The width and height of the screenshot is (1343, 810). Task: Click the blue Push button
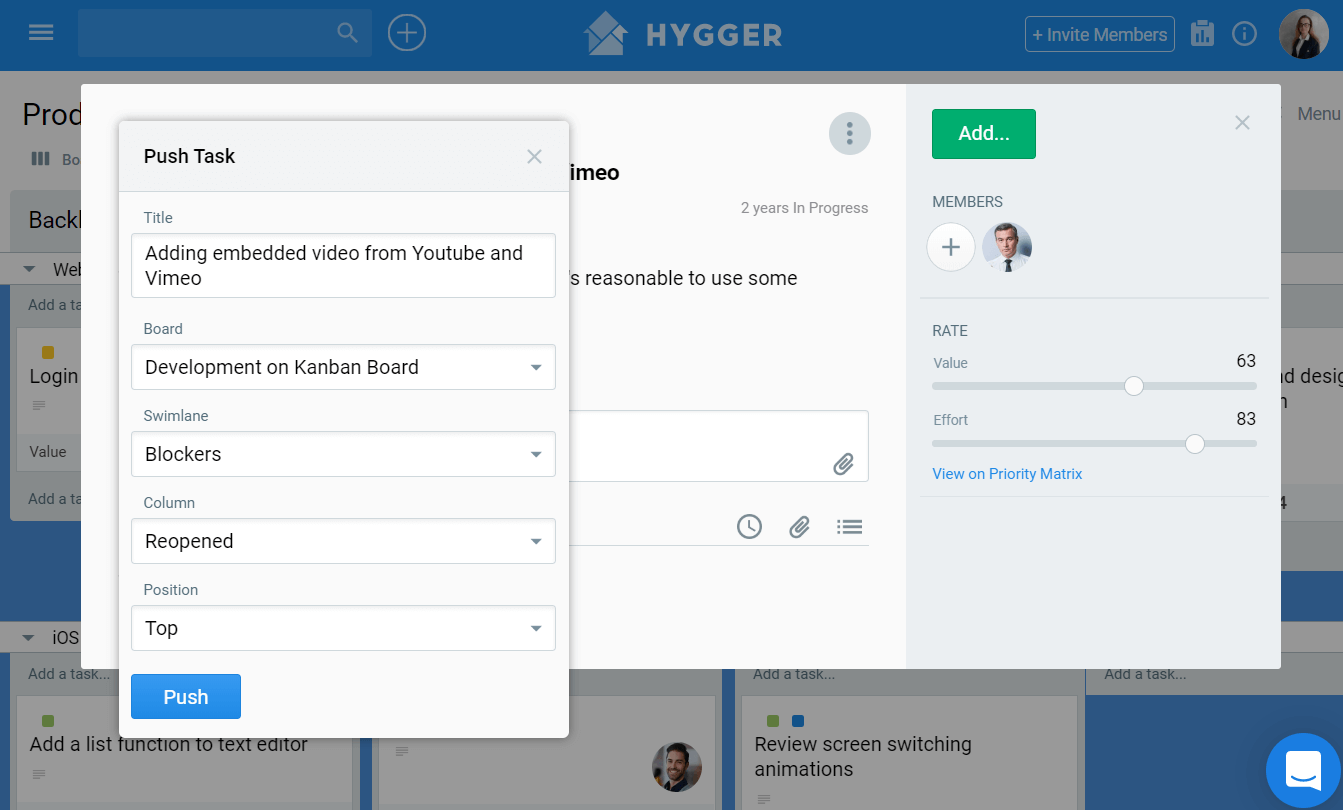click(186, 697)
